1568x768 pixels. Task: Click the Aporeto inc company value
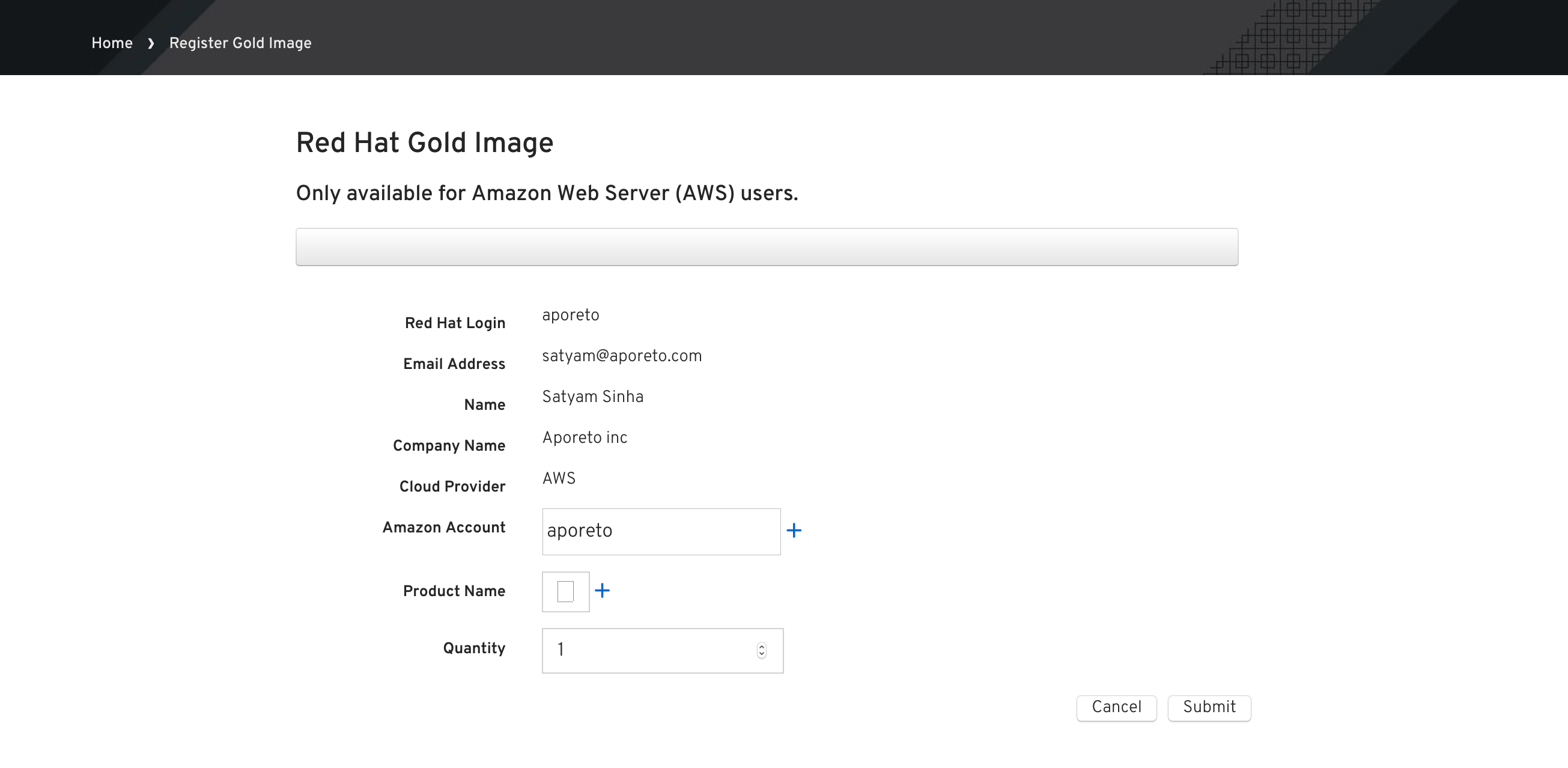point(585,437)
